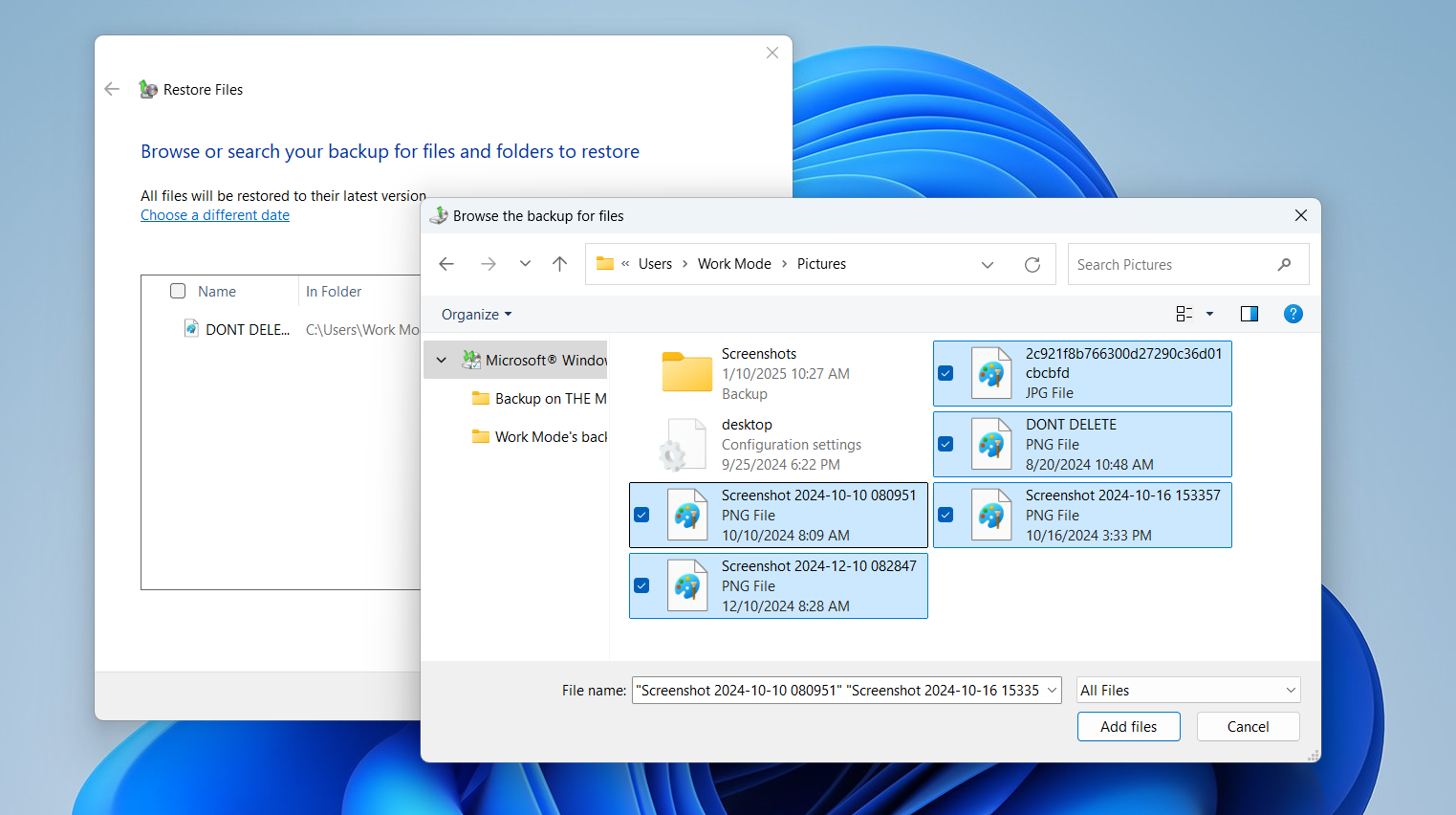
Task: Click the 2c921f8b JPG file icon
Action: (x=991, y=373)
